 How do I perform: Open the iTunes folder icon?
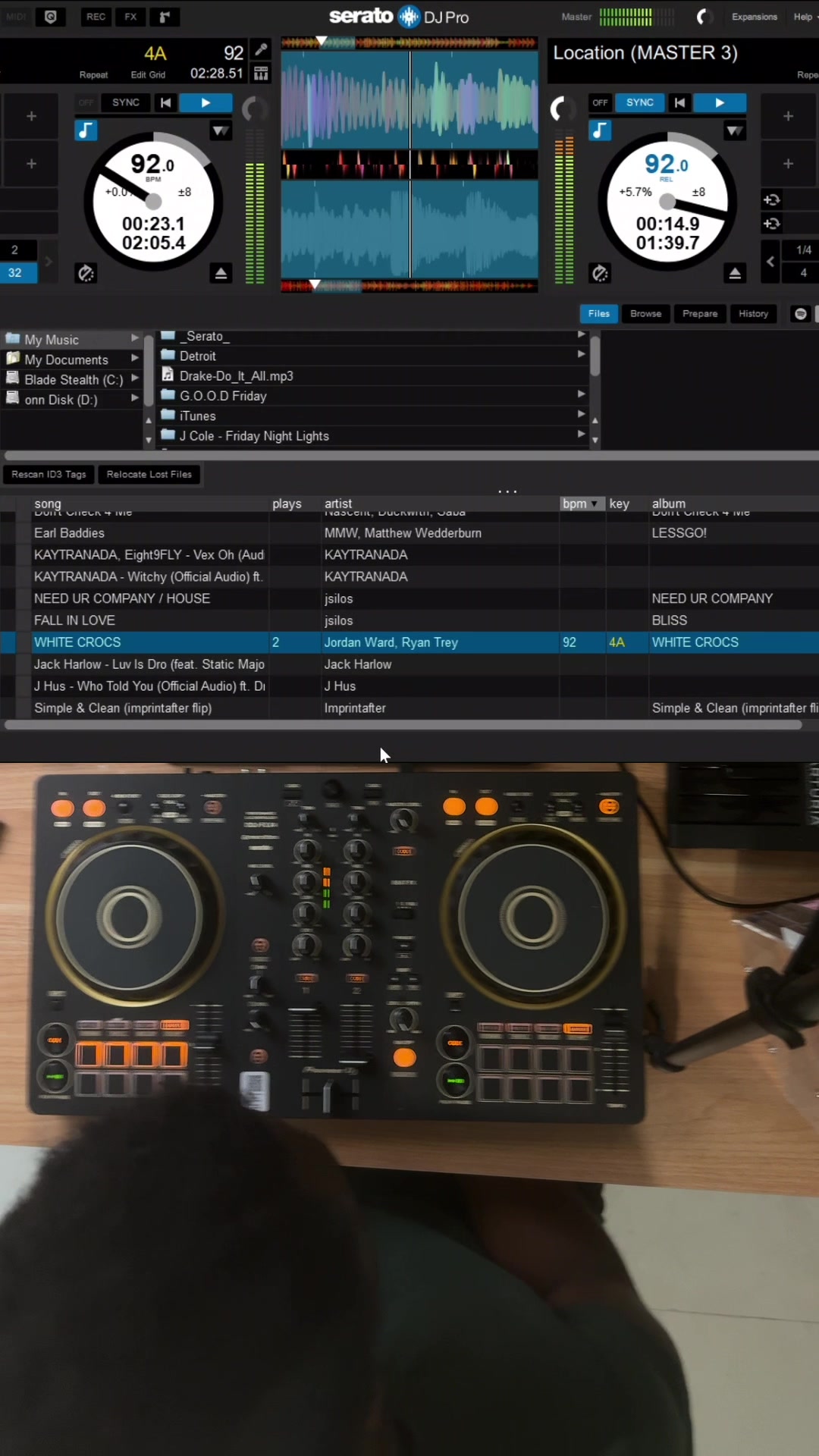pos(168,415)
